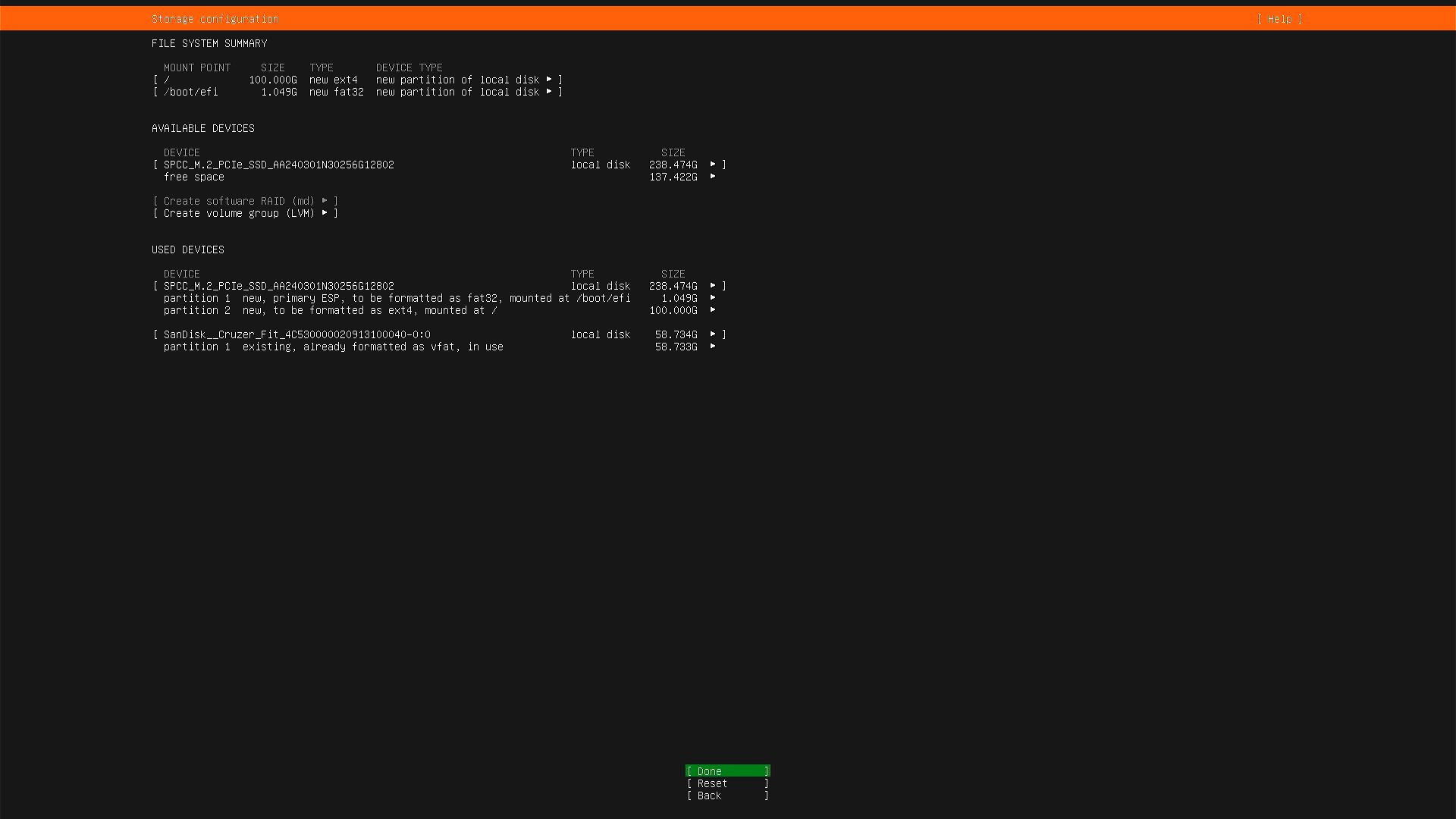This screenshot has height=819, width=1456.
Task: Click the FILE SYSTEM SUMMARY heading
Action: click(209, 43)
